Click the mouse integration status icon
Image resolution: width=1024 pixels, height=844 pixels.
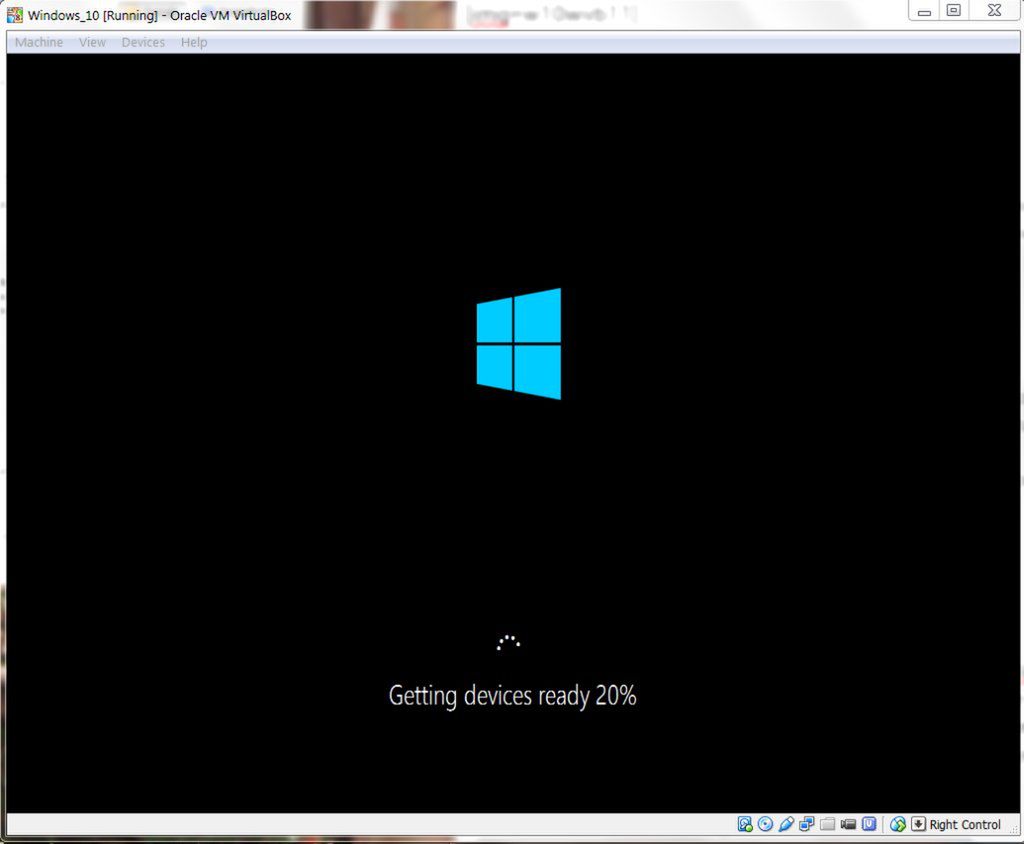(x=898, y=824)
